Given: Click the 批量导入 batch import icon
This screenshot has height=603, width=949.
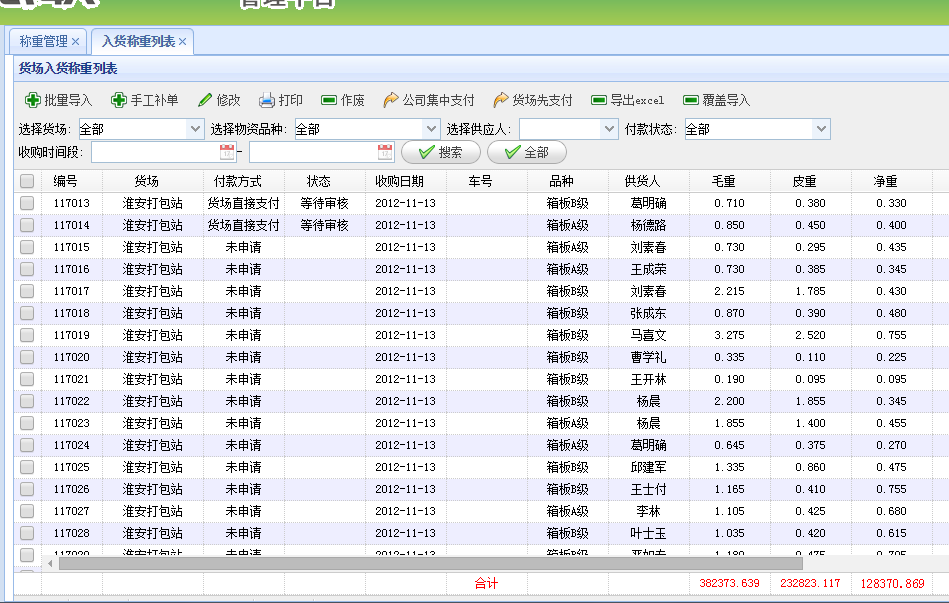Looking at the screenshot, I should tap(32, 100).
